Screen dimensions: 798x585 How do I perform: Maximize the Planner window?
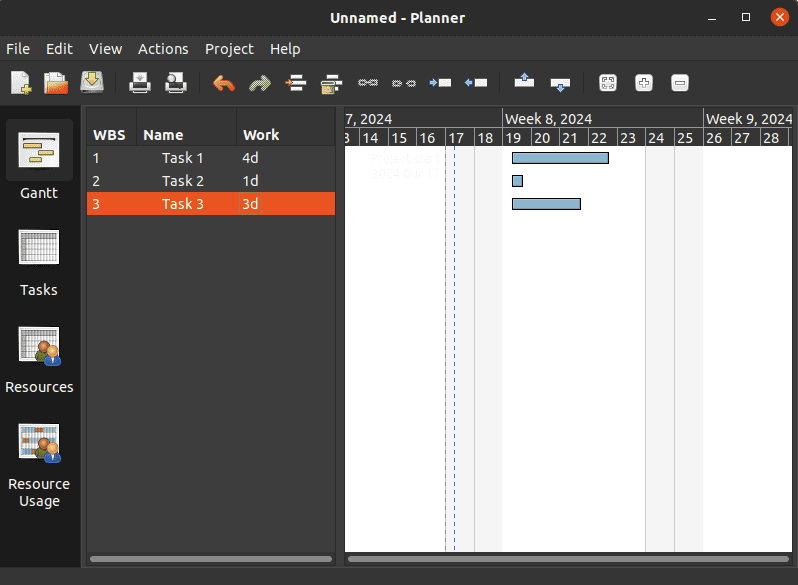point(746,17)
